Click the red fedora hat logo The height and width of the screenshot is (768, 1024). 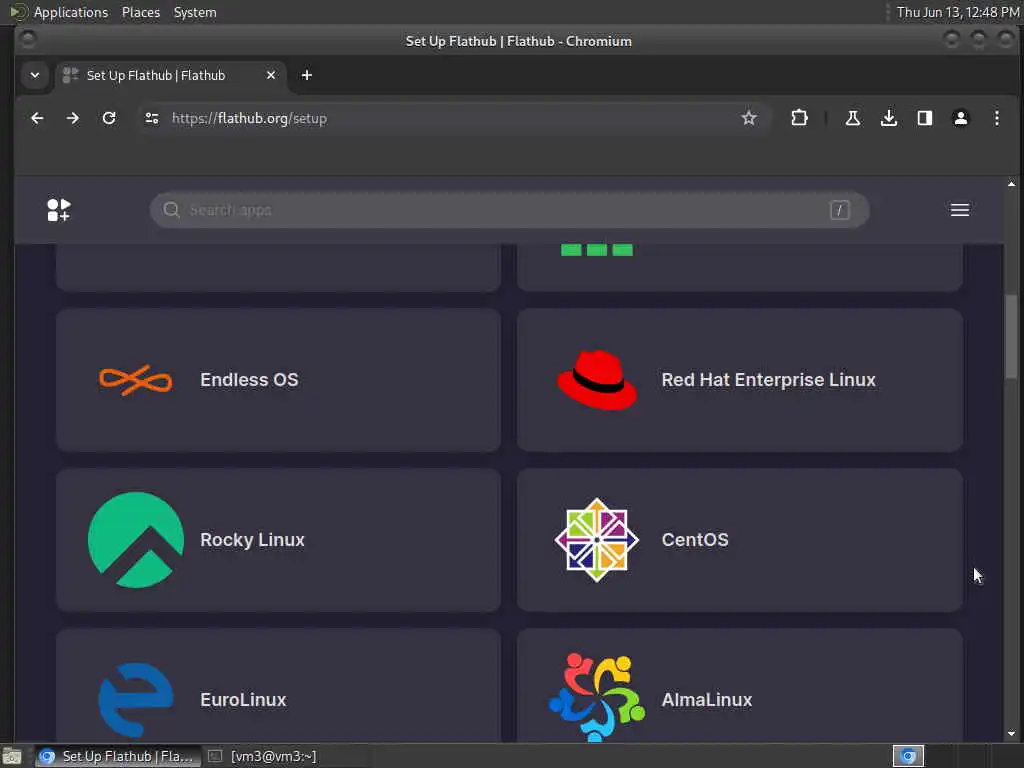pyautogui.click(x=597, y=380)
